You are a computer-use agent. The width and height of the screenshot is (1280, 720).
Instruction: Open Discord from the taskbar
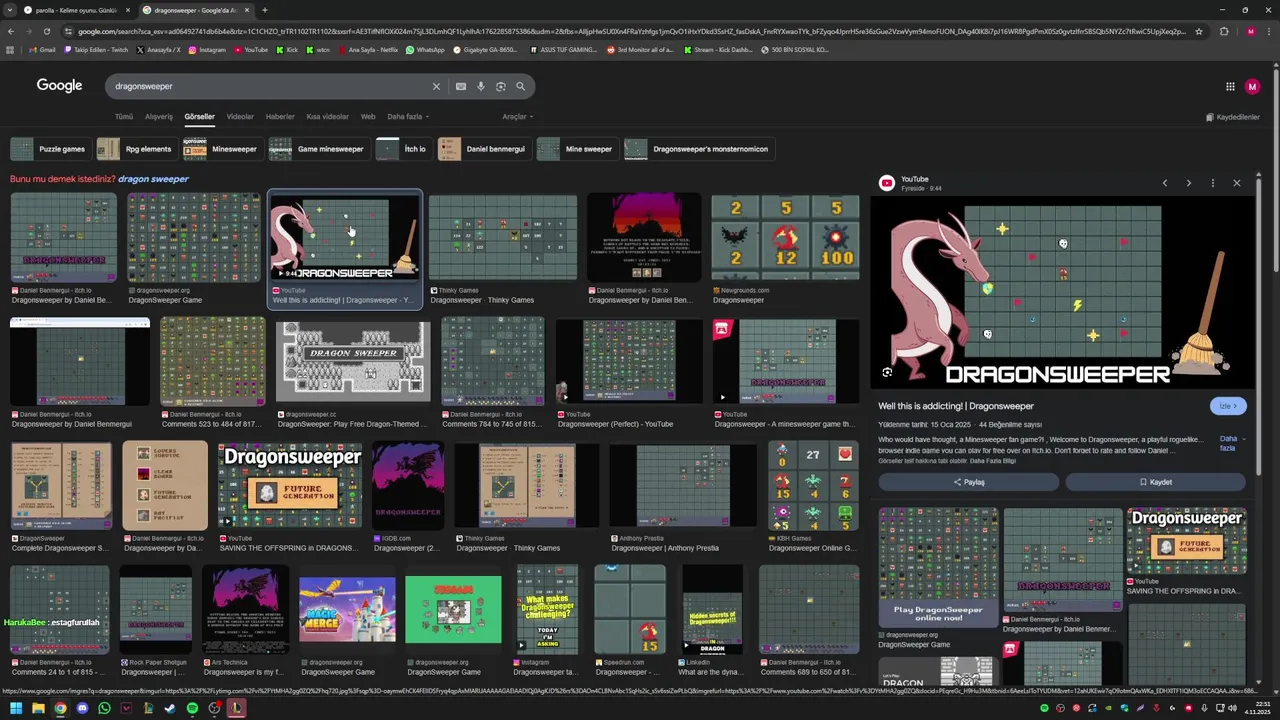click(x=82, y=708)
